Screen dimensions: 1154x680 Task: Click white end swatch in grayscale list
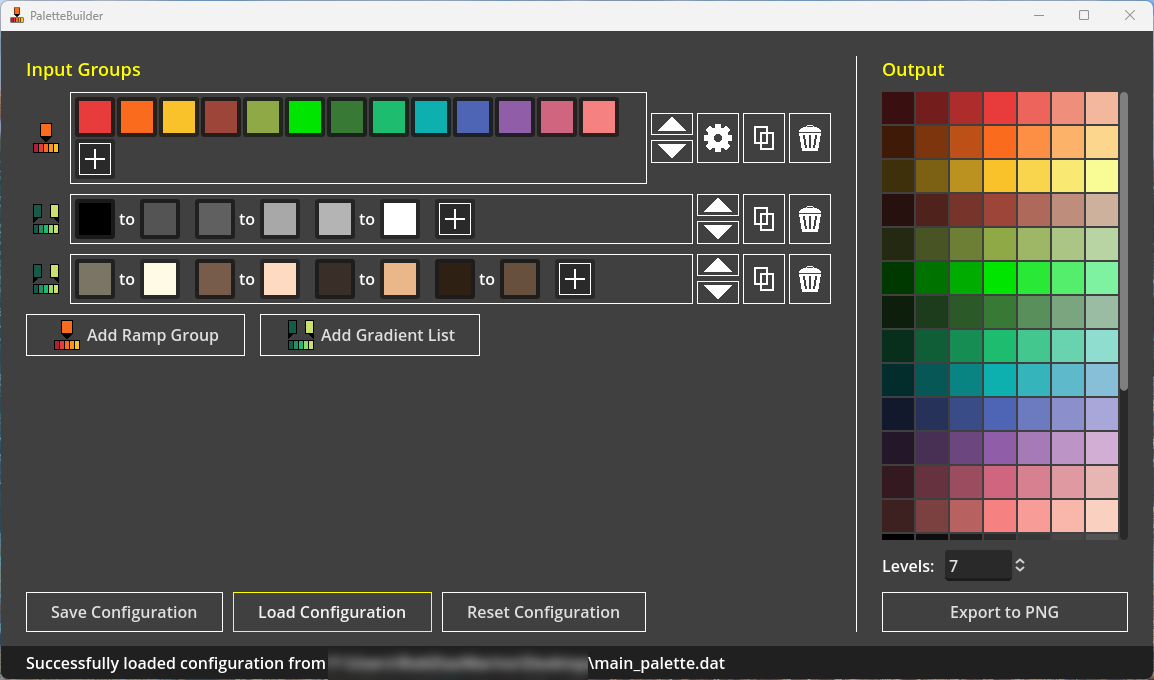tap(400, 219)
